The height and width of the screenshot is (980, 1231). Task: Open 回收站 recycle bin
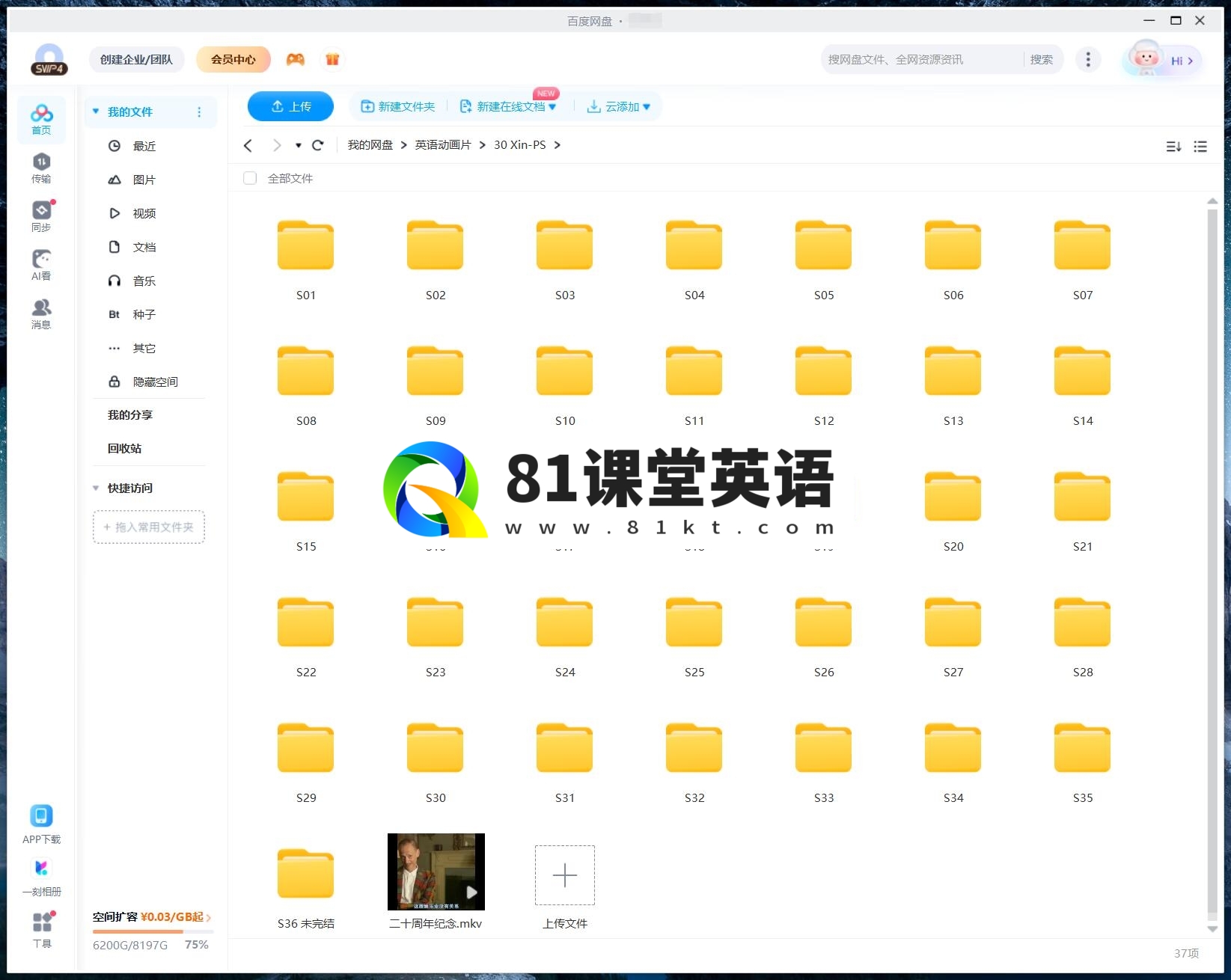pos(124,448)
